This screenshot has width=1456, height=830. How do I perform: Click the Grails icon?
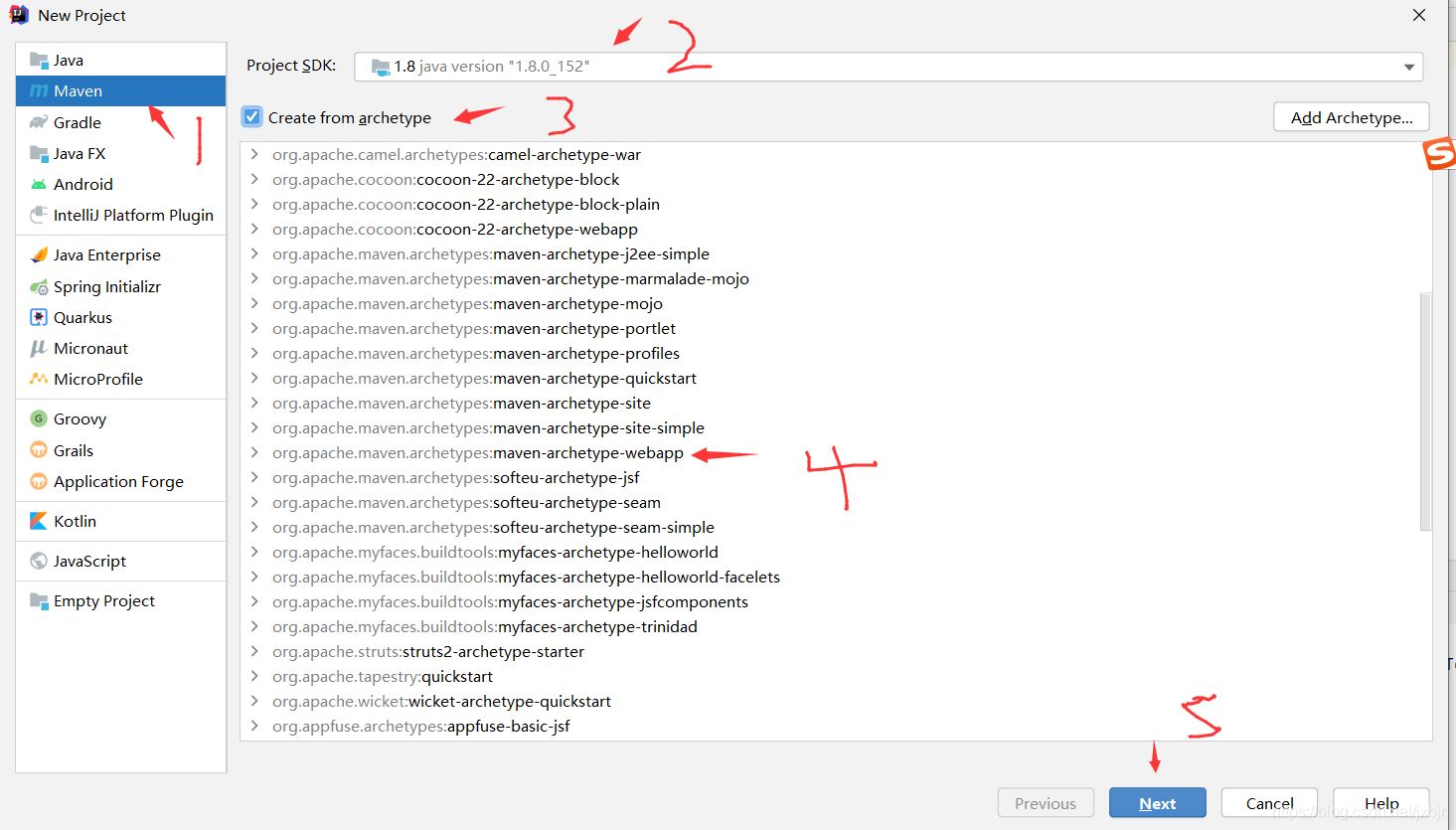coord(39,450)
